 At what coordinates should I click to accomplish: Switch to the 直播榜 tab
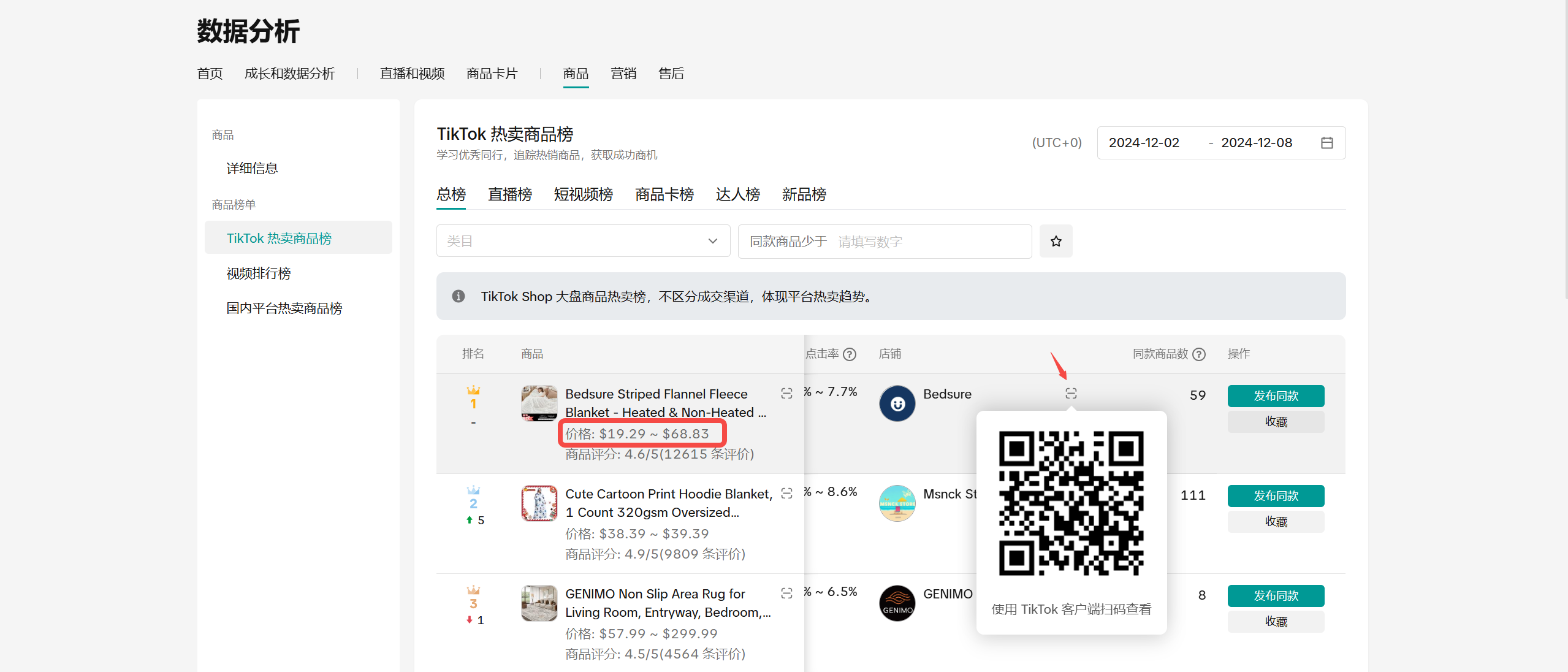tap(509, 195)
